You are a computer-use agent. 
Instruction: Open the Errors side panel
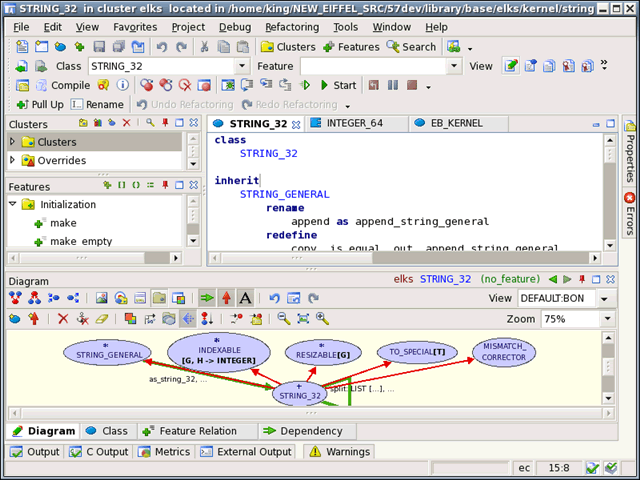coord(630,213)
